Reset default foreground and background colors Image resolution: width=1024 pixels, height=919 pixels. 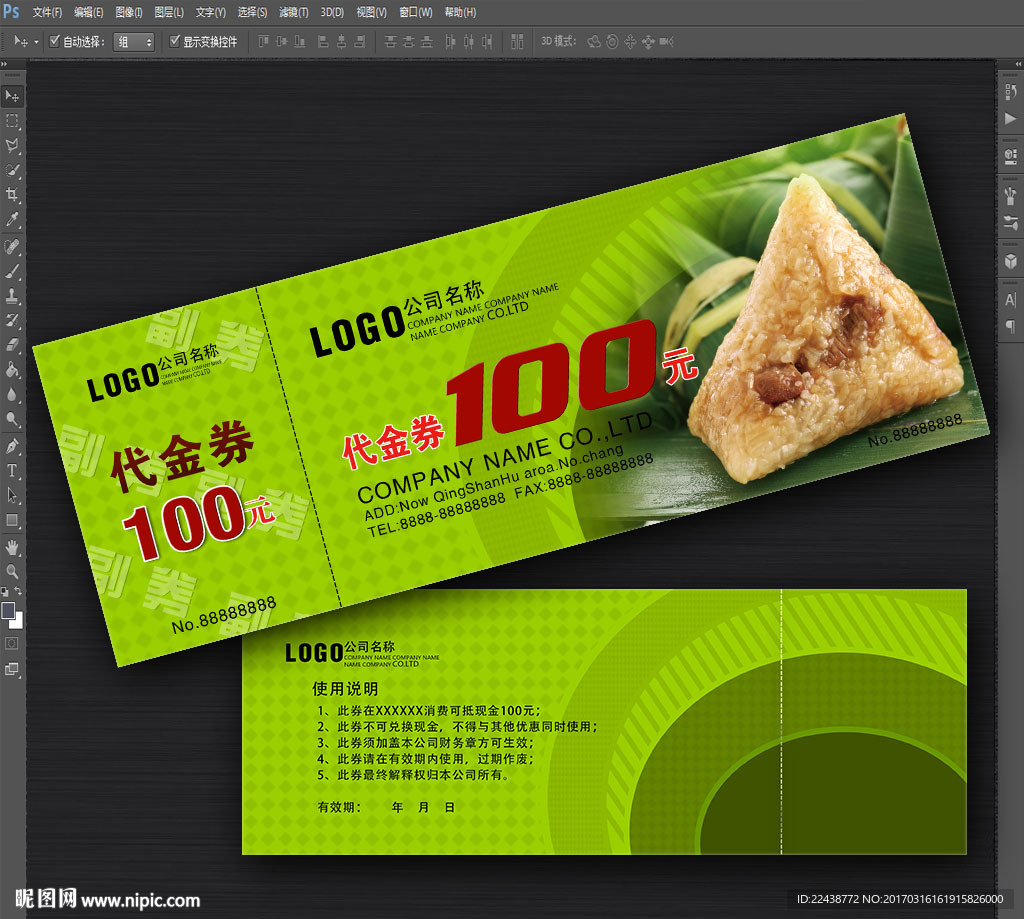point(5,592)
